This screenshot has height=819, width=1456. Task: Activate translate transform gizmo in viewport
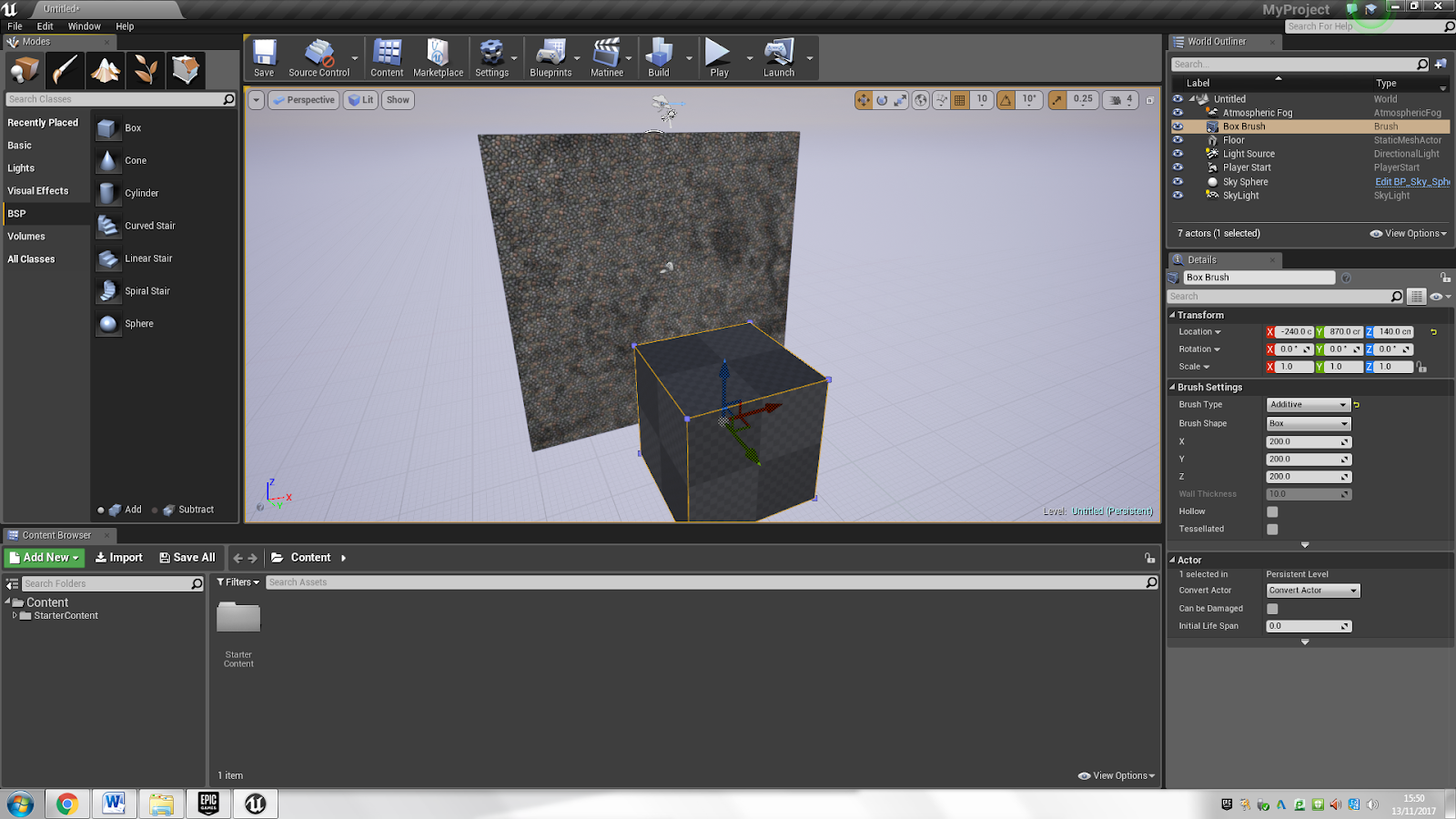pyautogui.click(x=864, y=100)
